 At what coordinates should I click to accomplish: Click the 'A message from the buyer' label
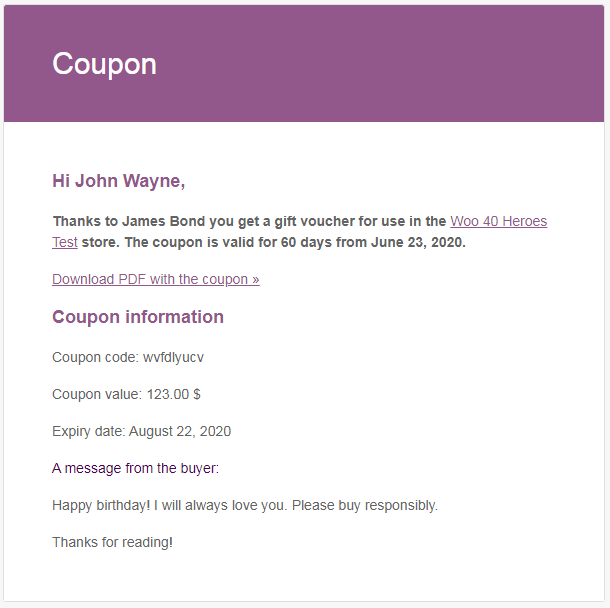click(x=135, y=468)
